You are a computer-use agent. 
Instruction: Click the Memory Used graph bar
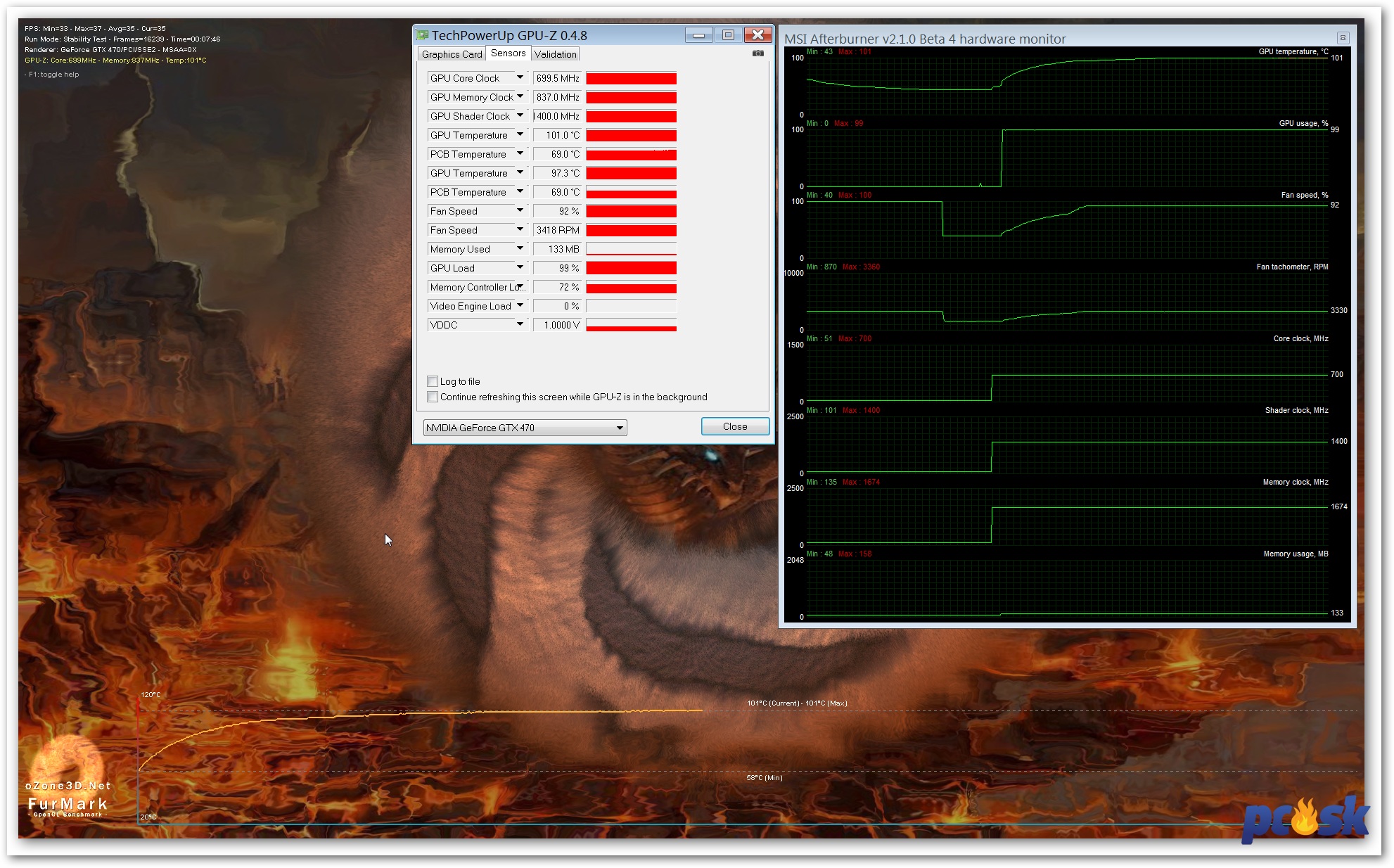click(x=631, y=249)
